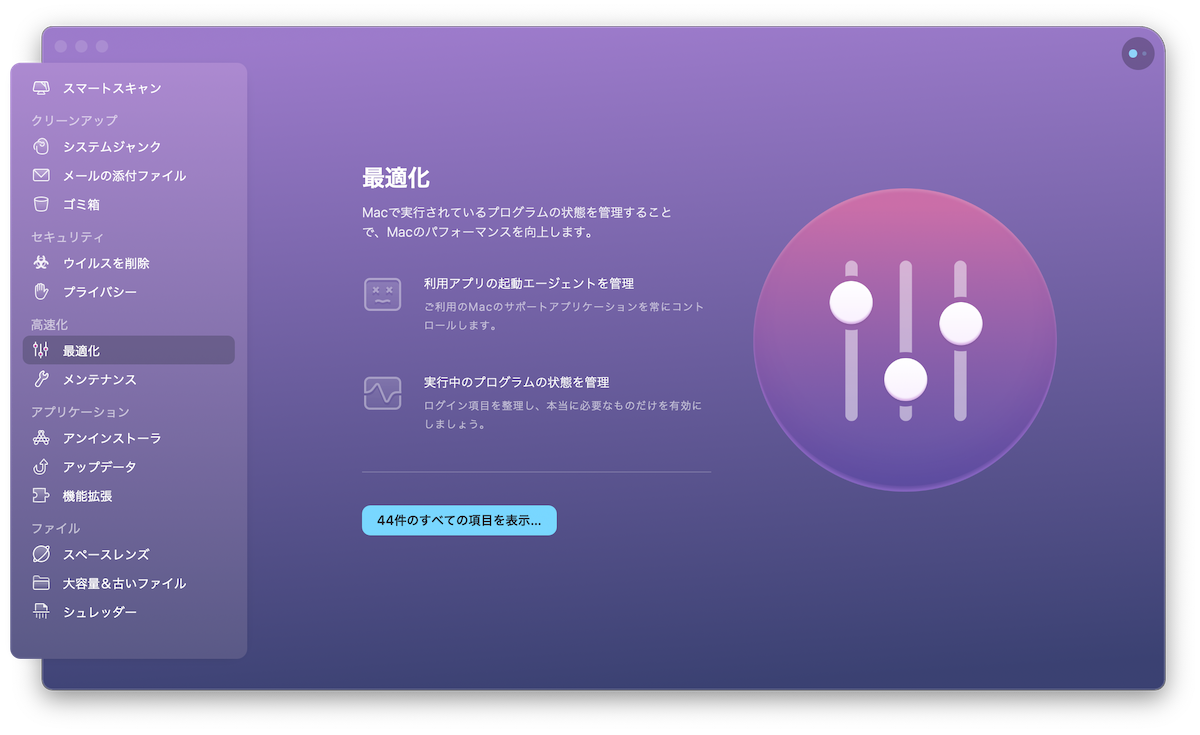Click the Uninstaller icon in sidebar
The height and width of the screenshot is (735, 1200).
pyautogui.click(x=41, y=438)
